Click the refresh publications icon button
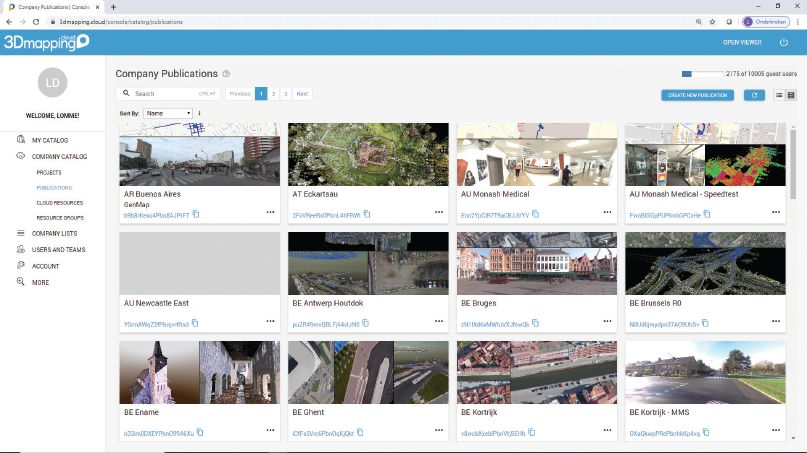Viewport: 807px width, 453px height. (753, 95)
